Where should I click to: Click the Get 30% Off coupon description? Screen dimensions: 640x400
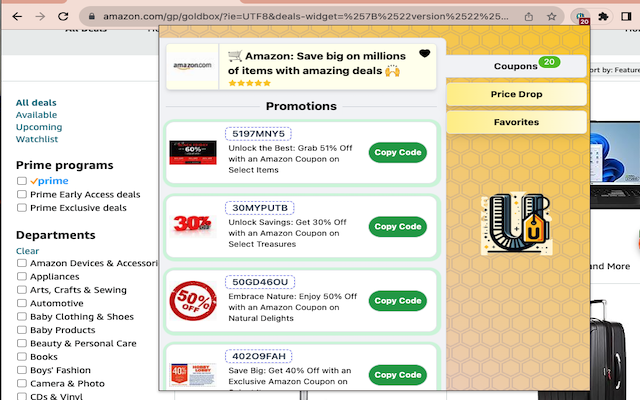click(287, 233)
